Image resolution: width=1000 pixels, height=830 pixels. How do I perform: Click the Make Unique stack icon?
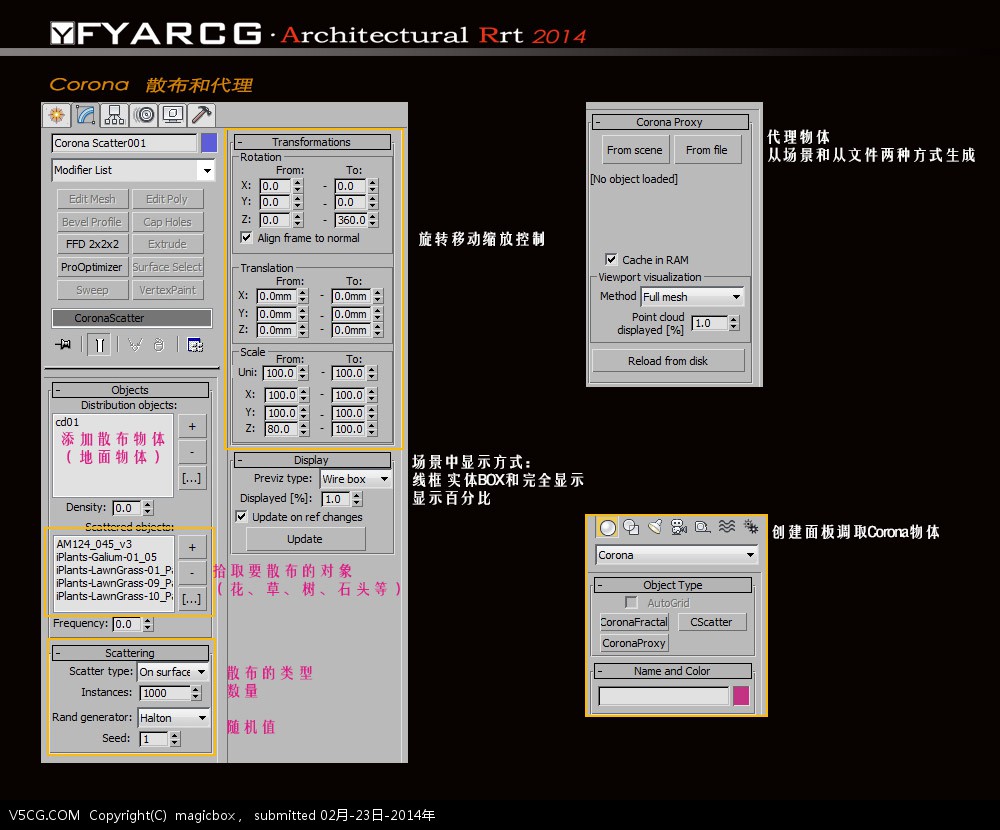pyautogui.click(x=135, y=345)
